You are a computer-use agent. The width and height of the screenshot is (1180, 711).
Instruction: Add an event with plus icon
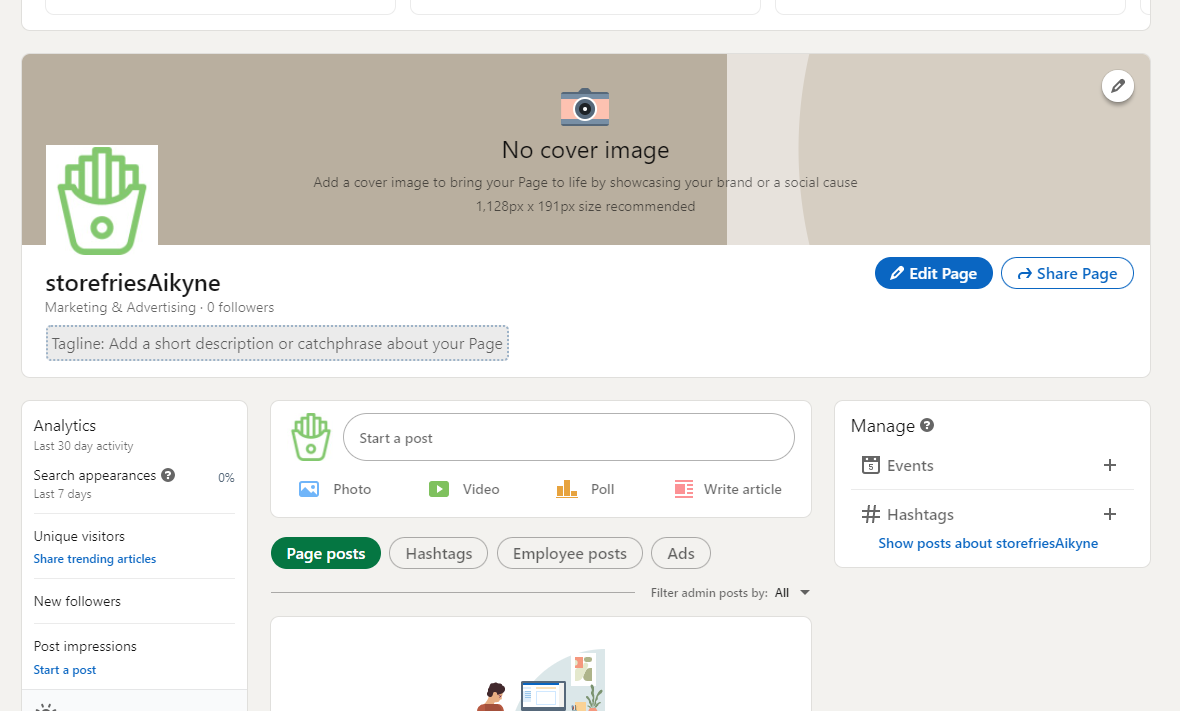tap(1109, 465)
